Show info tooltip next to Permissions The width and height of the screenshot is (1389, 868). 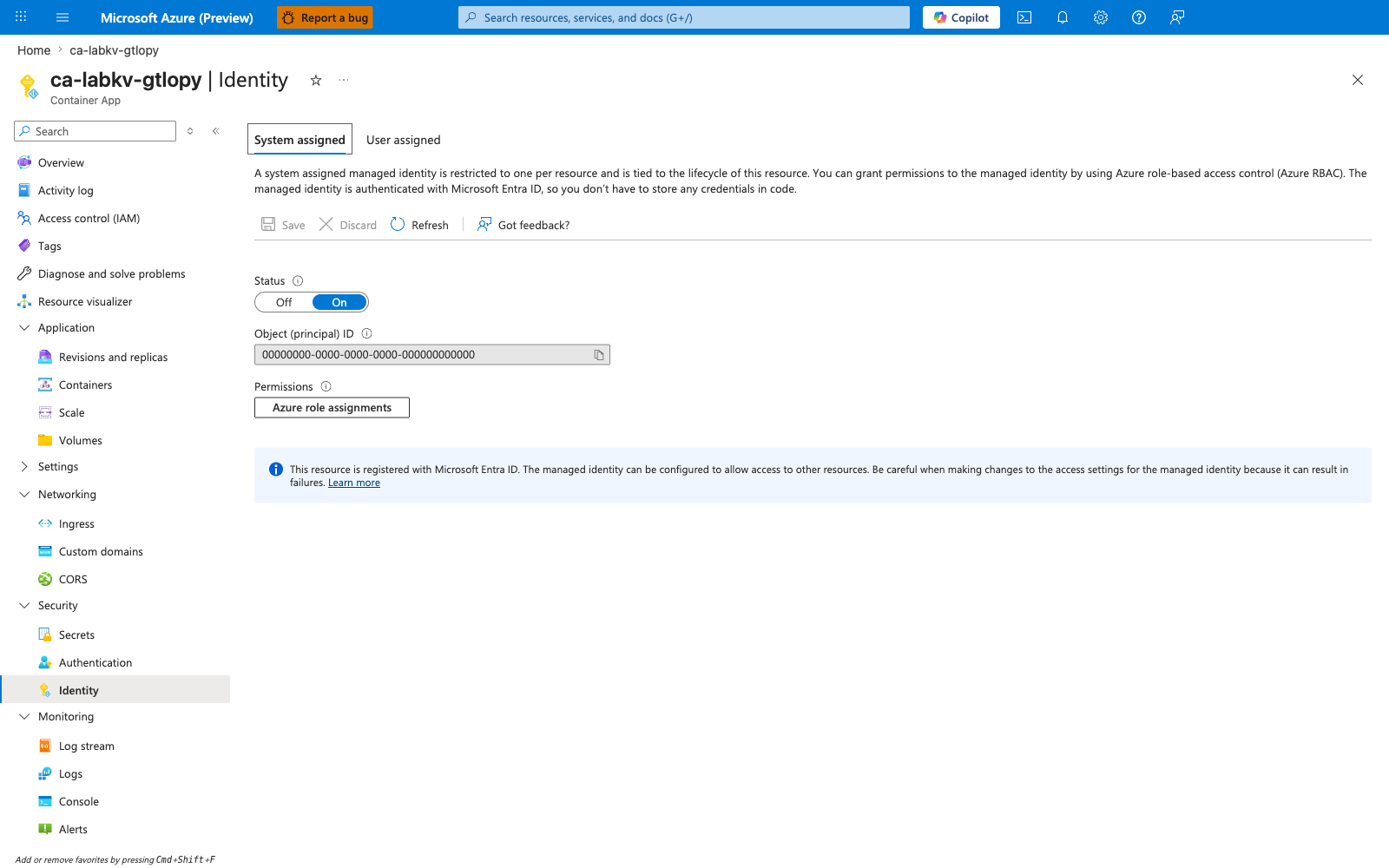[326, 386]
